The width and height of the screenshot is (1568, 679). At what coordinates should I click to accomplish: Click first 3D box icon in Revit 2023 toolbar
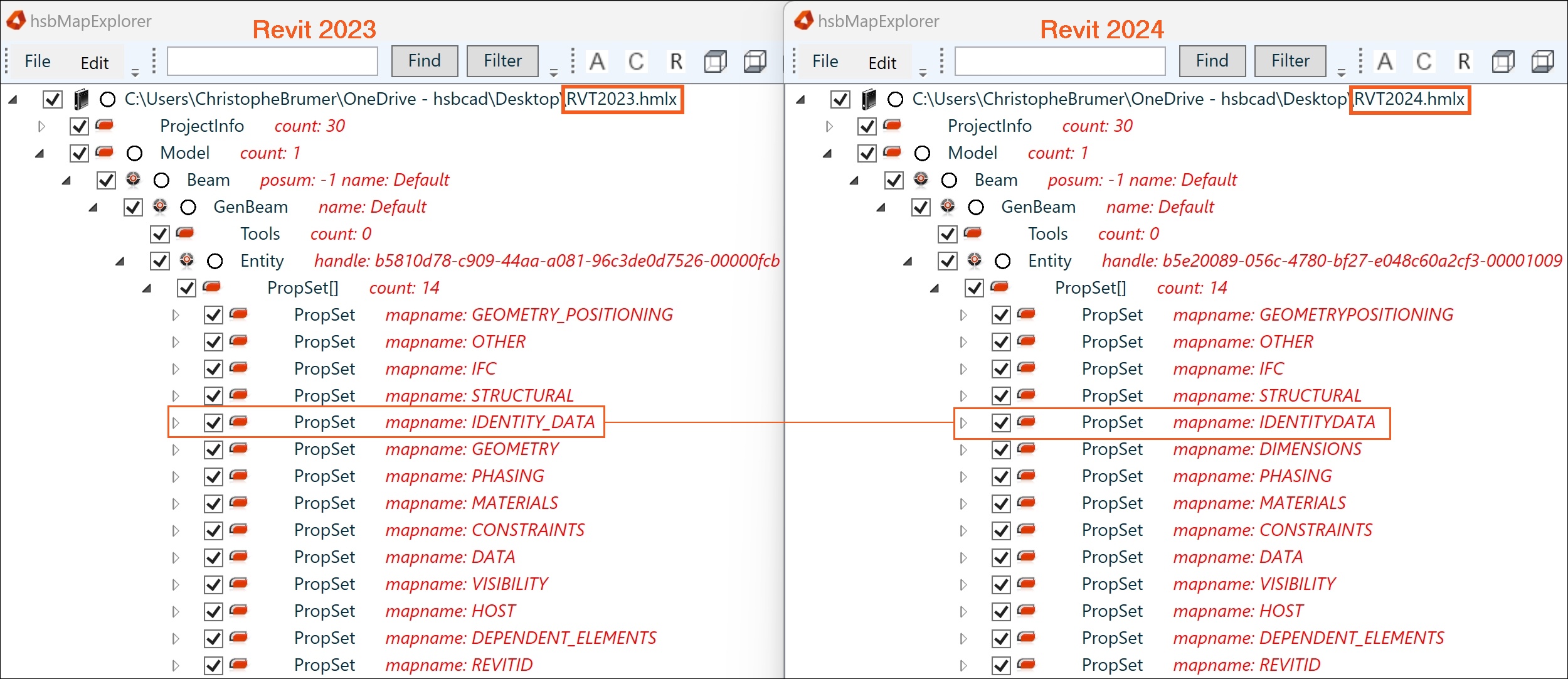[715, 61]
